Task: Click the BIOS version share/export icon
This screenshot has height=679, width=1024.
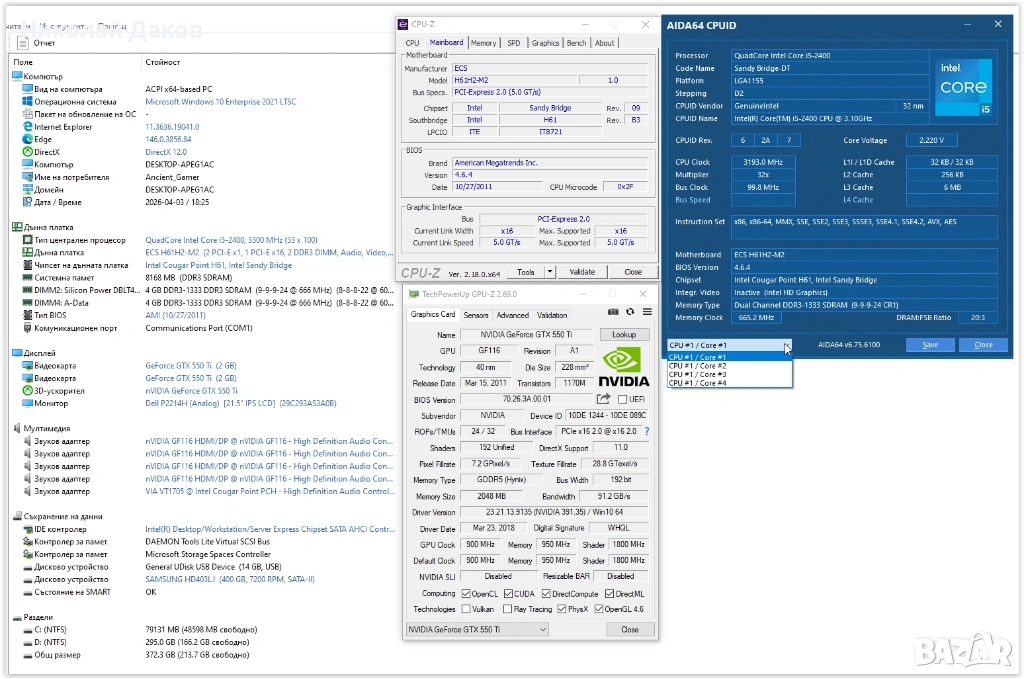Action: [x=604, y=400]
